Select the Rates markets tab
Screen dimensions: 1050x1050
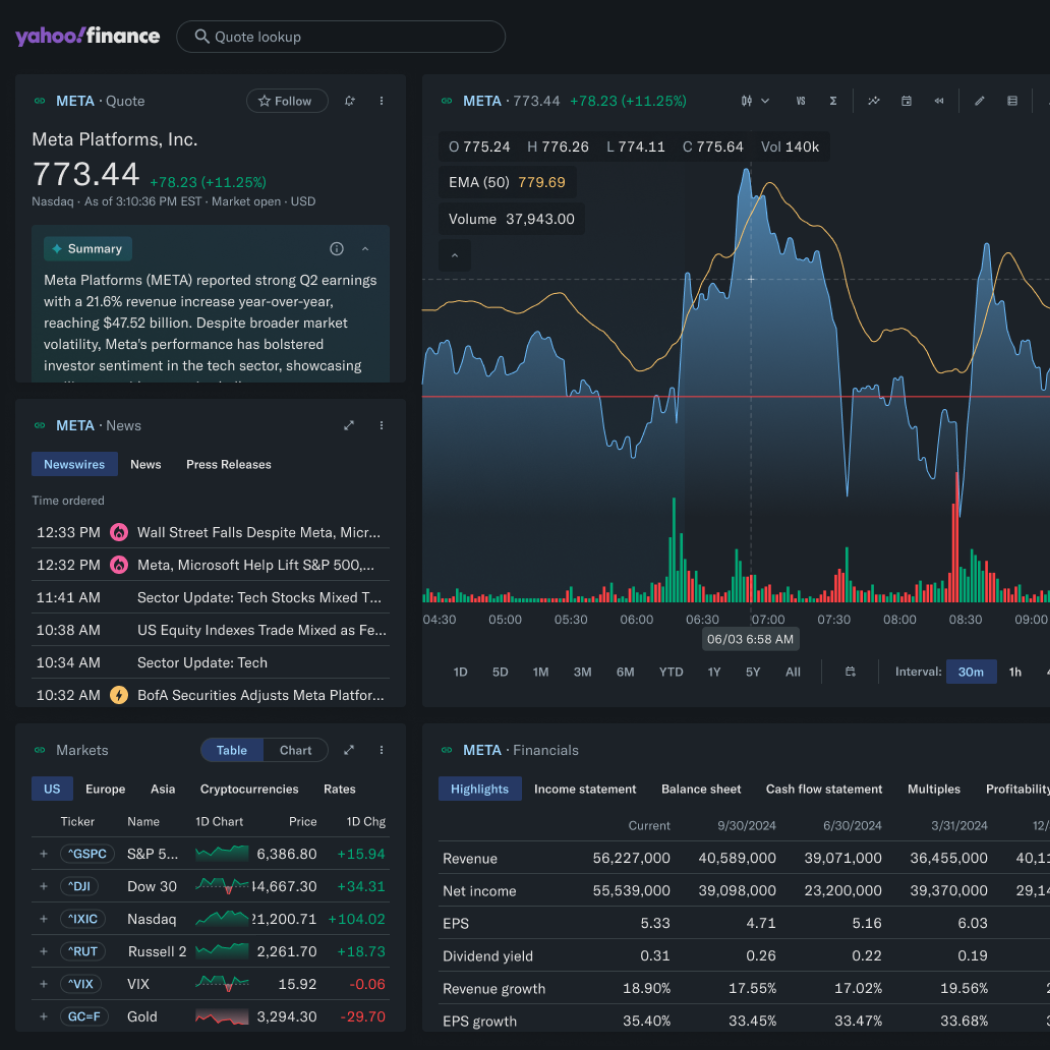[x=340, y=790]
